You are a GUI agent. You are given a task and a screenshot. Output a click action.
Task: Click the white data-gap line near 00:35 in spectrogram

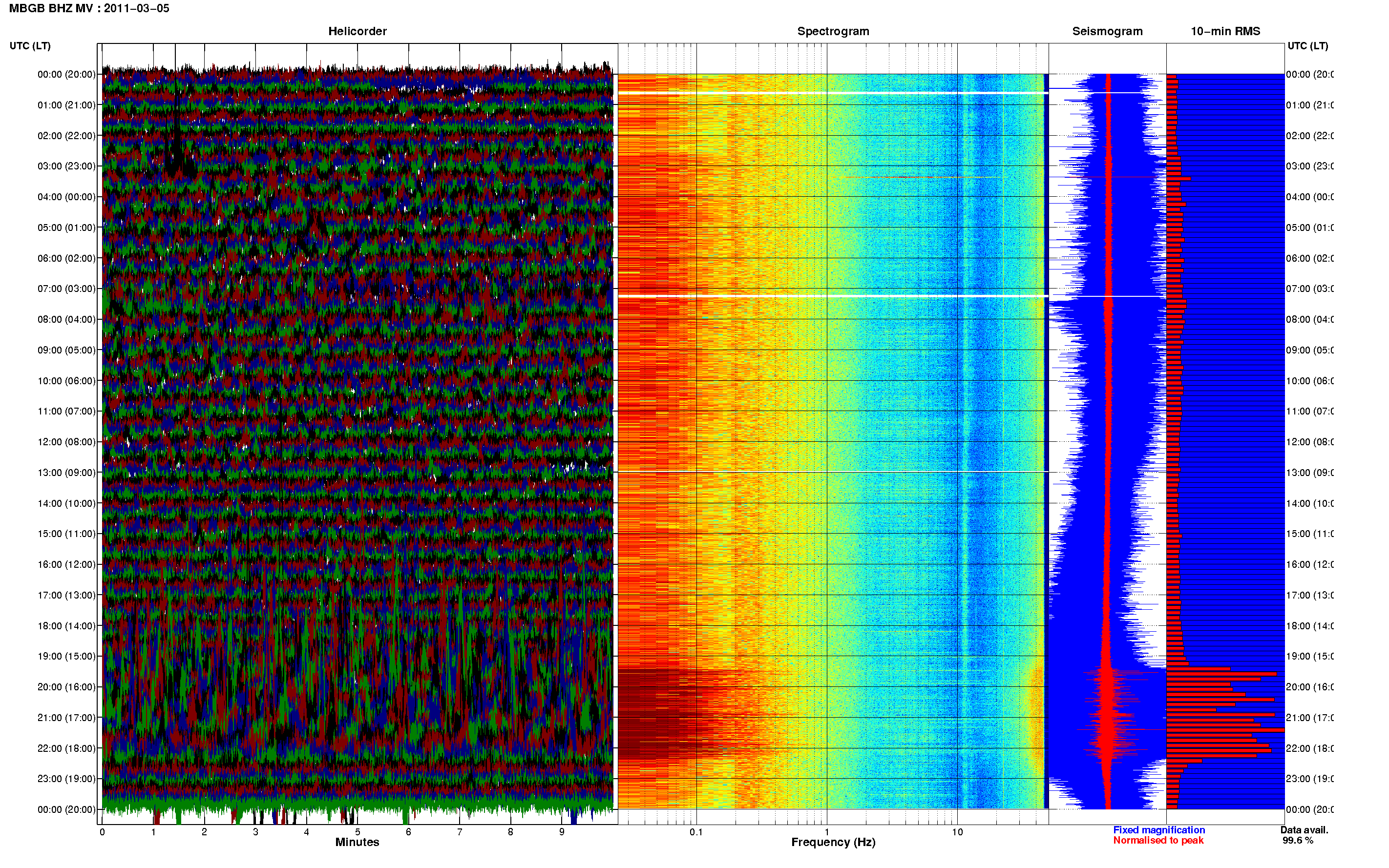click(833, 92)
